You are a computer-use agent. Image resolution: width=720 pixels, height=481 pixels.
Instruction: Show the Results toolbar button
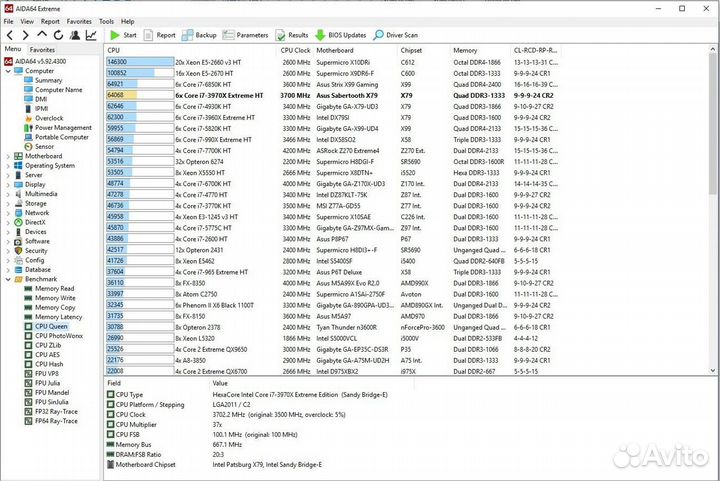292,35
